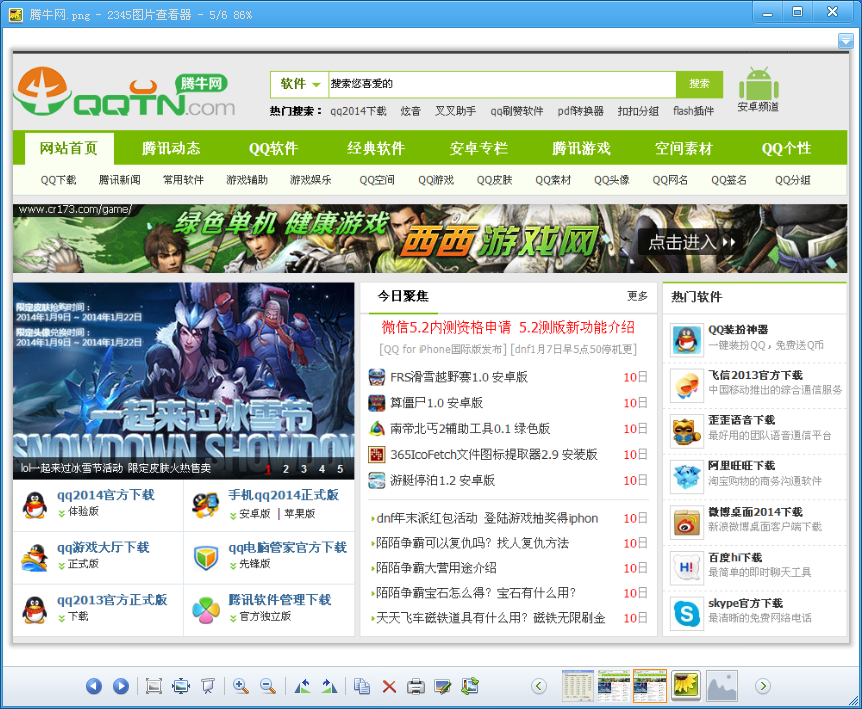Open the QQ下载 sub-navigation link

58,180
